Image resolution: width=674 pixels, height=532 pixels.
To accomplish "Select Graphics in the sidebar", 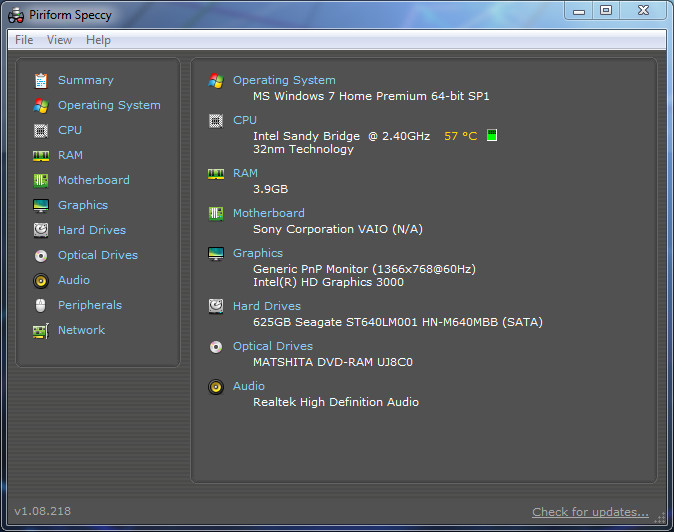I will [83, 205].
